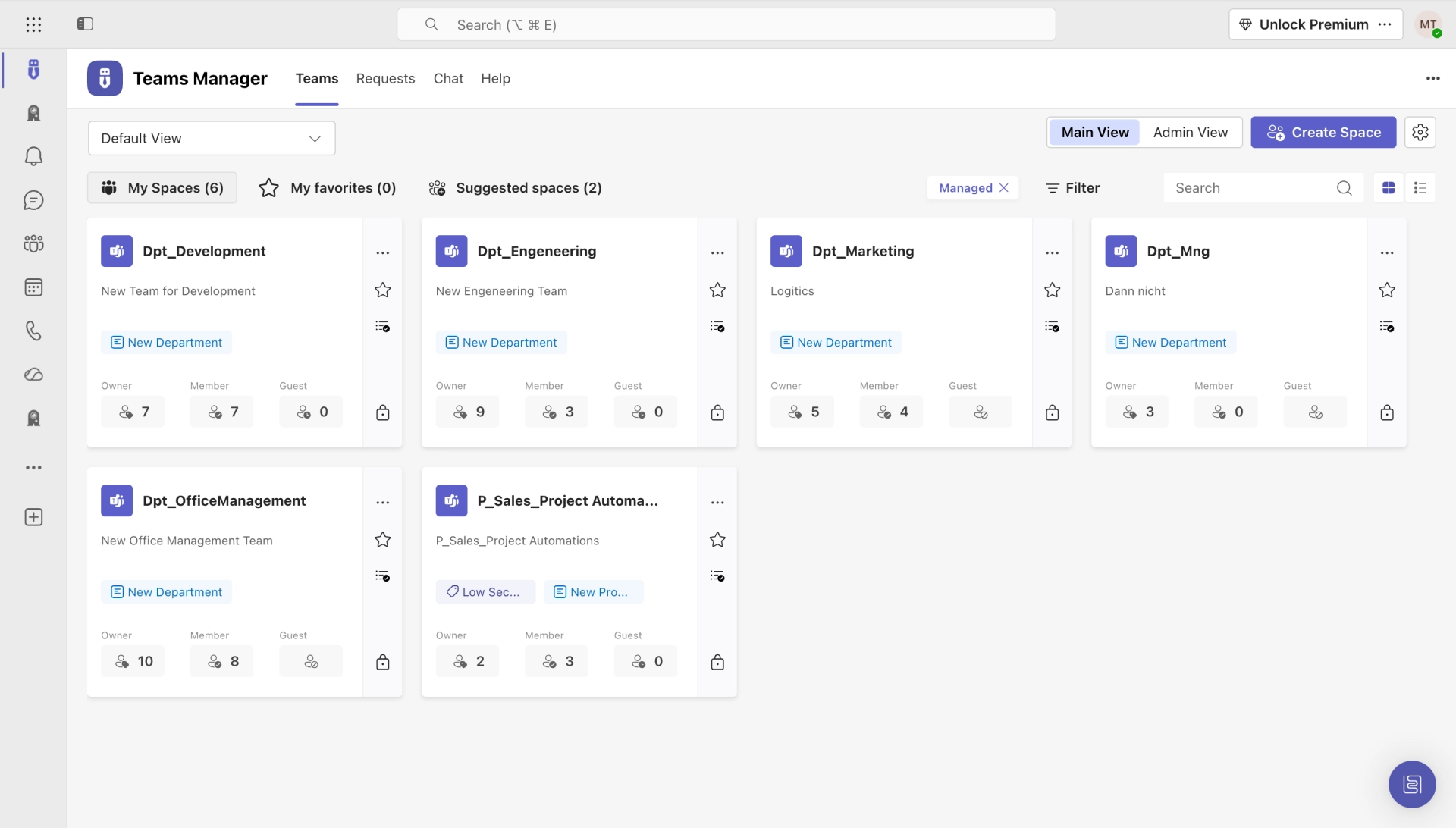
Task: Select the My favorites (0) tab
Action: tap(328, 187)
